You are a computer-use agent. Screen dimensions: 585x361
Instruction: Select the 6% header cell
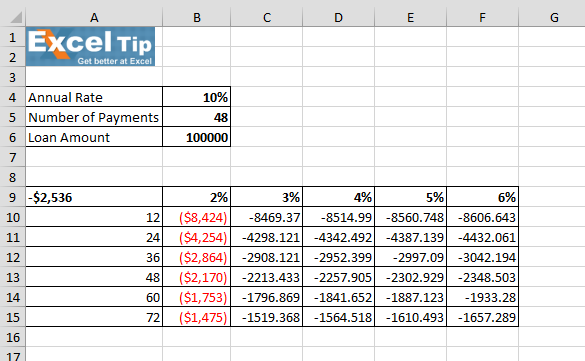[482, 197]
